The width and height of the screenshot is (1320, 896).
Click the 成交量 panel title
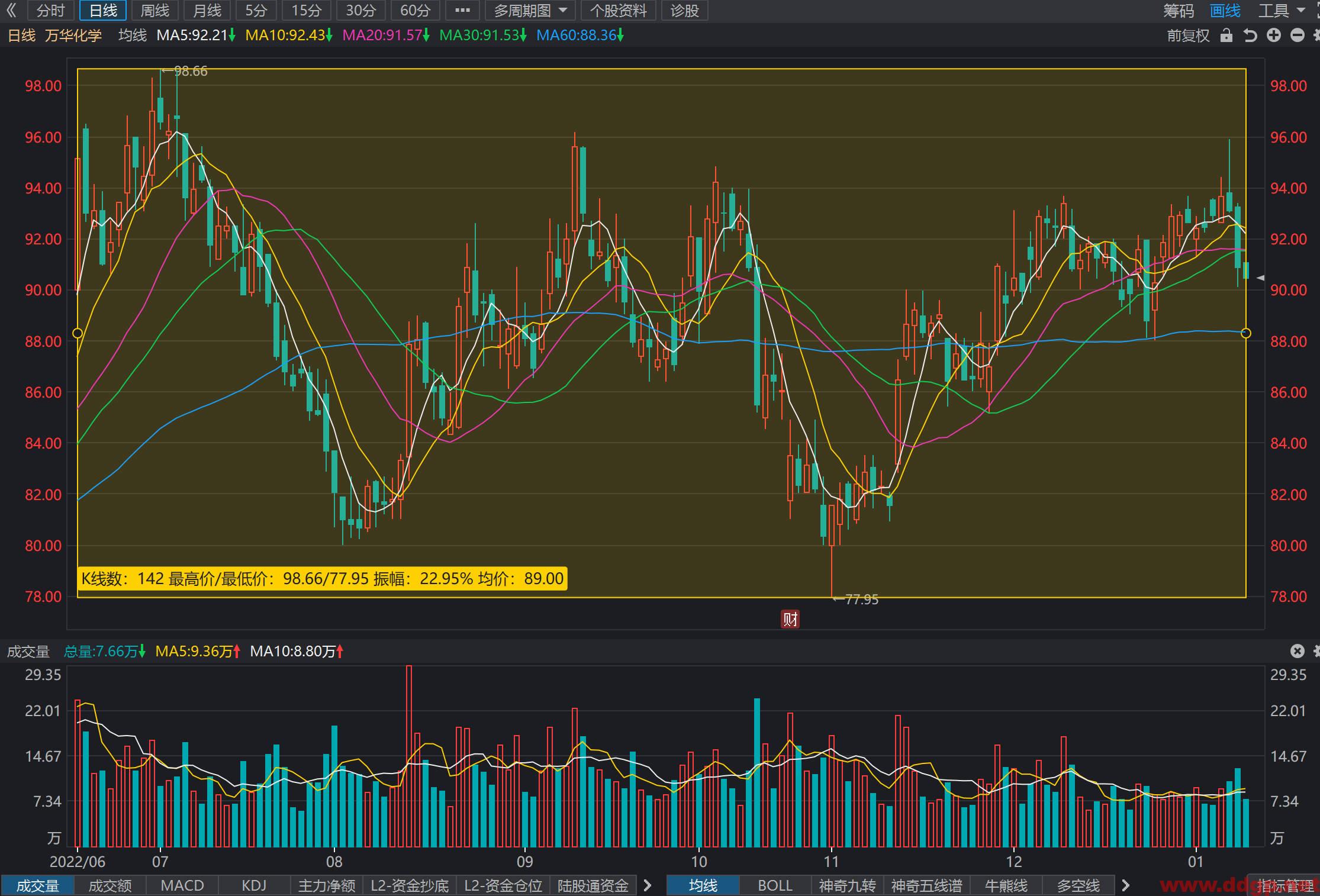point(28,652)
